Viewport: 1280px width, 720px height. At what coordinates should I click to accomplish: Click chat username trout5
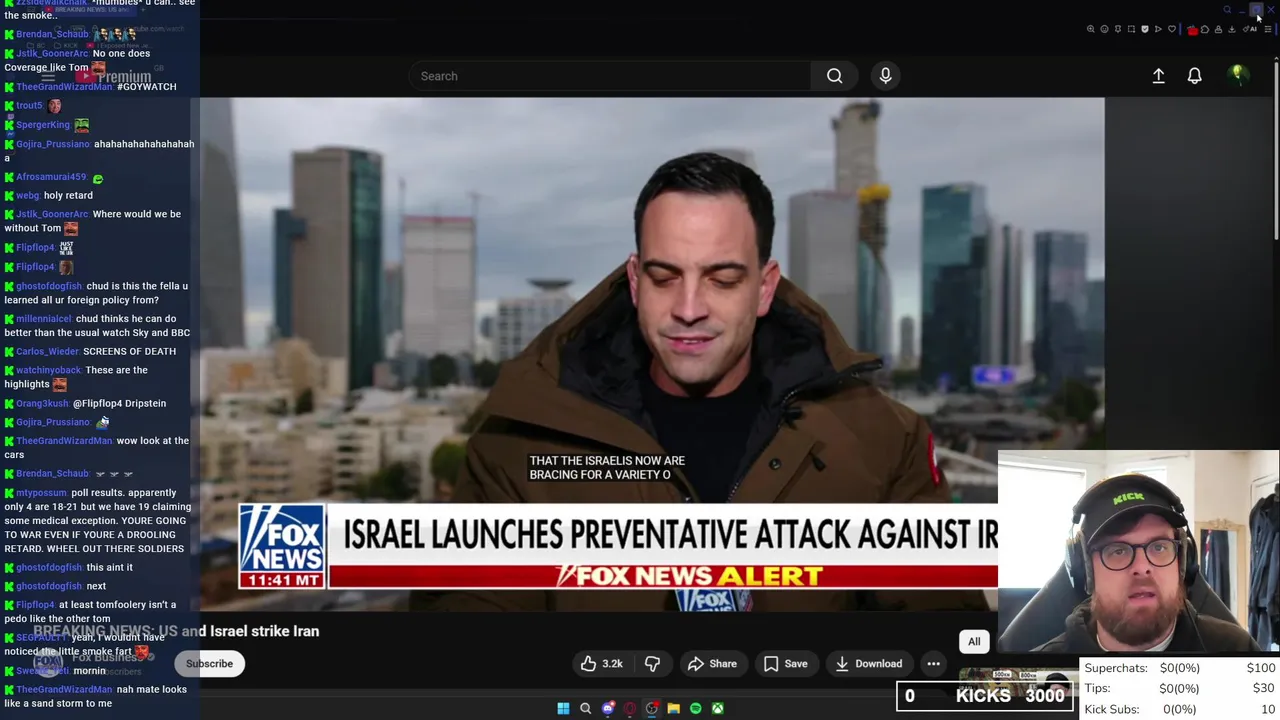point(29,105)
